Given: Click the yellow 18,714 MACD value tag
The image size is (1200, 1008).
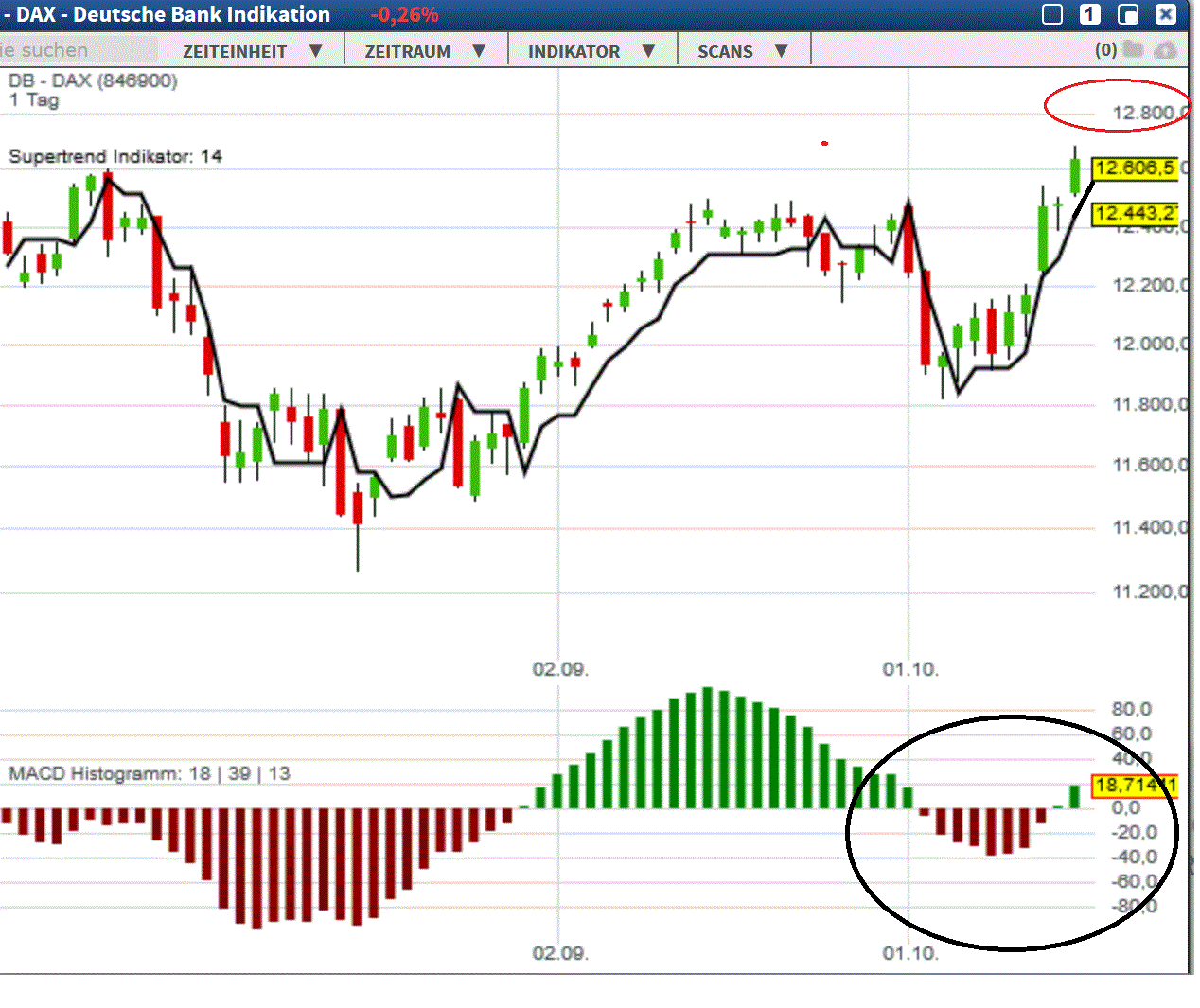Looking at the screenshot, I should coord(1135,785).
